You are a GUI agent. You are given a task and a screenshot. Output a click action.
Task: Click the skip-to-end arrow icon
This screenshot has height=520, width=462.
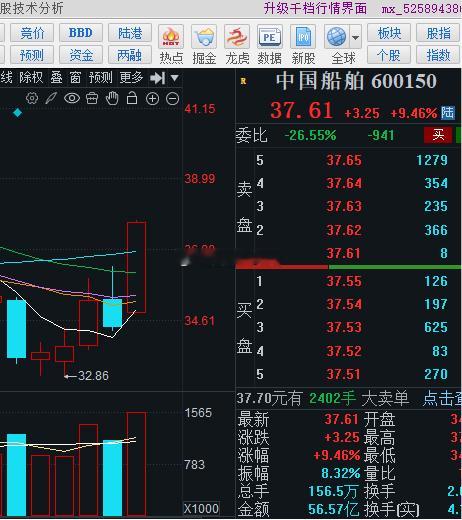pos(157,78)
